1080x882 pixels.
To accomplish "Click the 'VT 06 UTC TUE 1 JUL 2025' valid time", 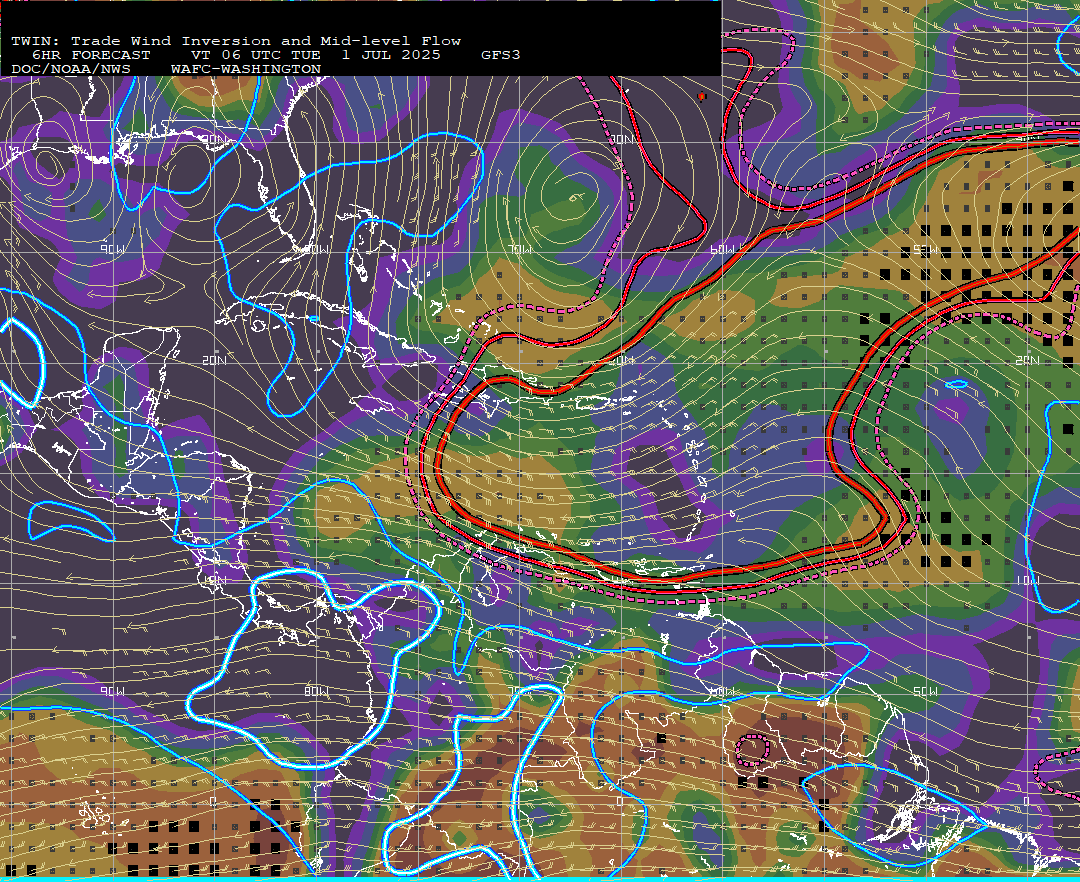I will click(x=316, y=55).
